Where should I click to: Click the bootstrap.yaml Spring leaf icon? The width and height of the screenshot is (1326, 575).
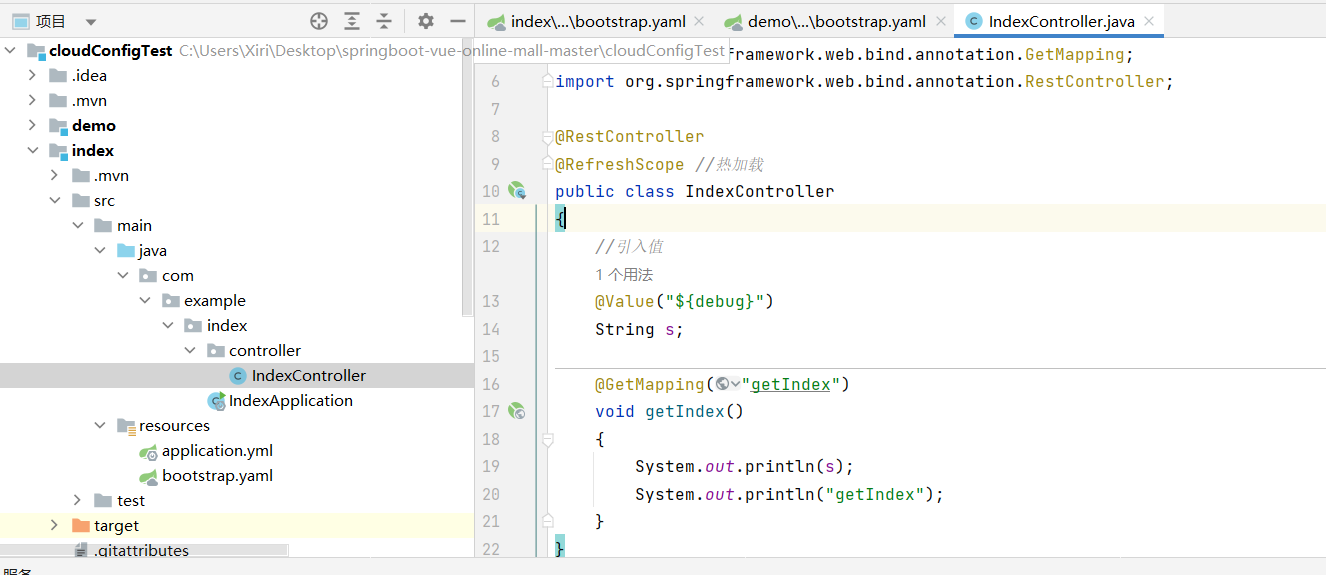coord(148,476)
